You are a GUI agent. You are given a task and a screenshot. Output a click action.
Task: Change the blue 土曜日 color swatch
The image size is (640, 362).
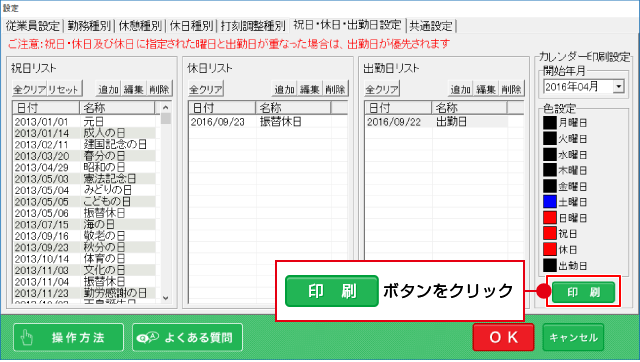tap(550, 202)
